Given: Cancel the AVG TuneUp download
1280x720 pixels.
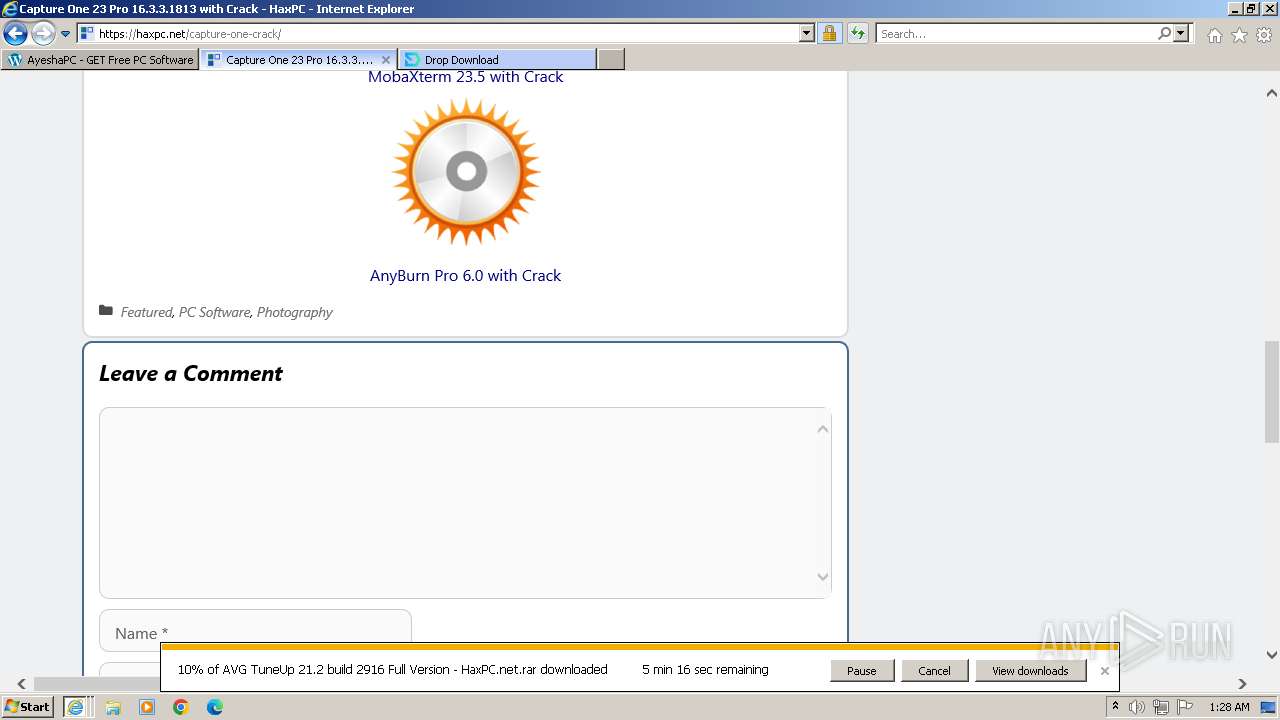Looking at the screenshot, I should [x=934, y=671].
